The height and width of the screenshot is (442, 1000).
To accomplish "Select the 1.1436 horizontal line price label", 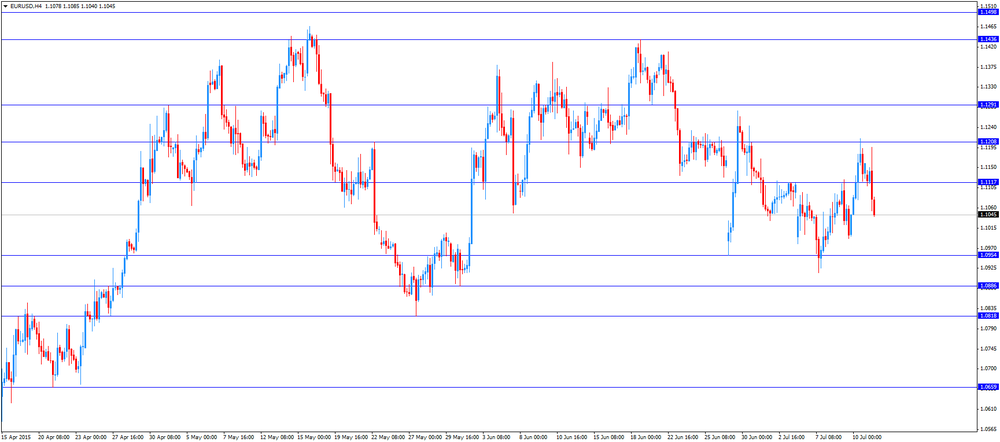I will point(987,40).
